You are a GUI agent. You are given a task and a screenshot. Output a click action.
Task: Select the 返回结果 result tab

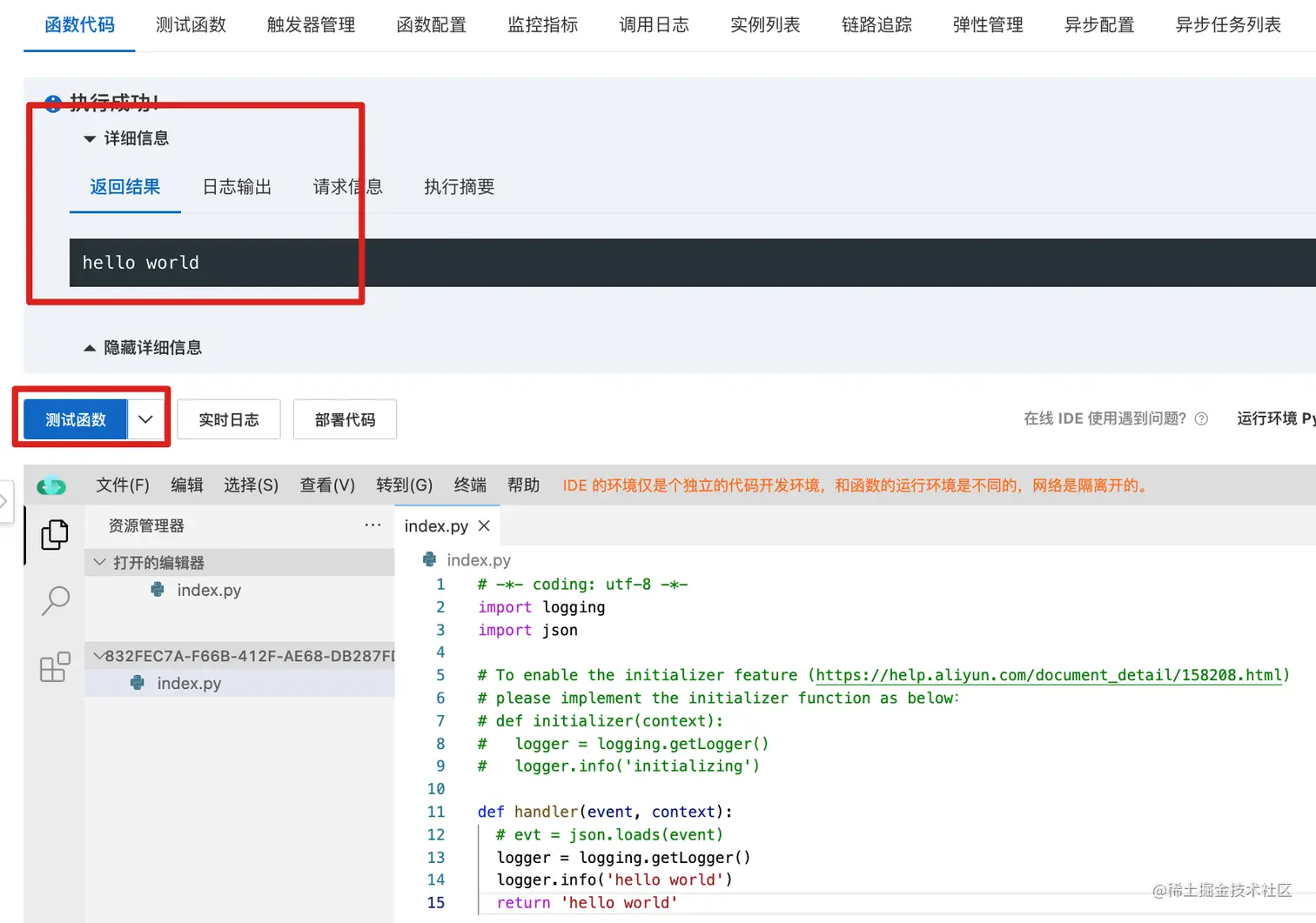pyautogui.click(x=124, y=186)
